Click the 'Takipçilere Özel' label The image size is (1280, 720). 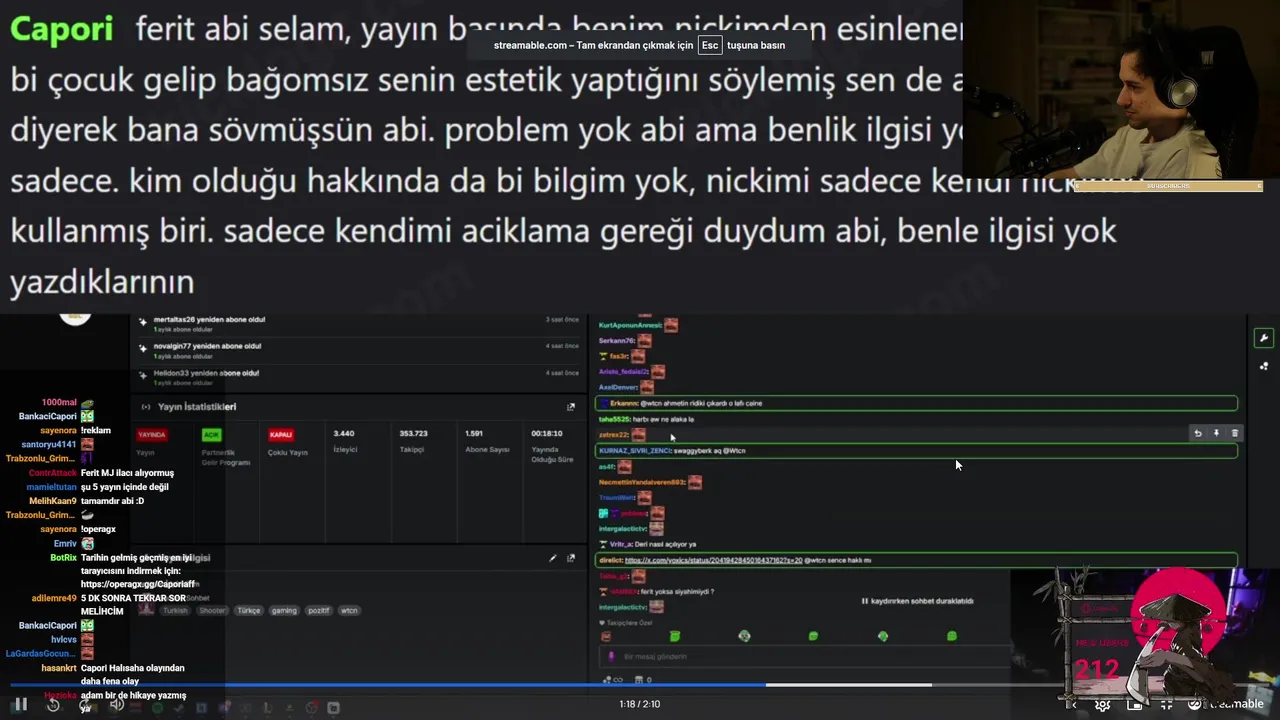point(626,622)
